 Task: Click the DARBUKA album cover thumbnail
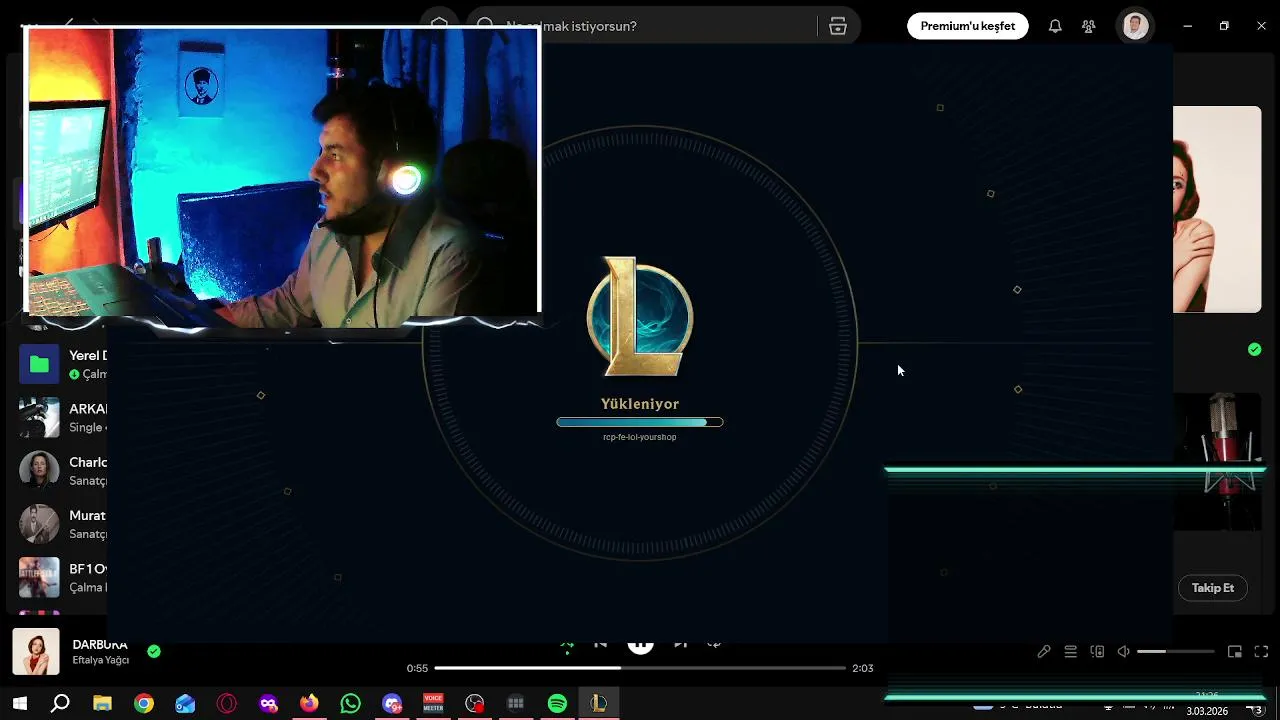click(36, 652)
